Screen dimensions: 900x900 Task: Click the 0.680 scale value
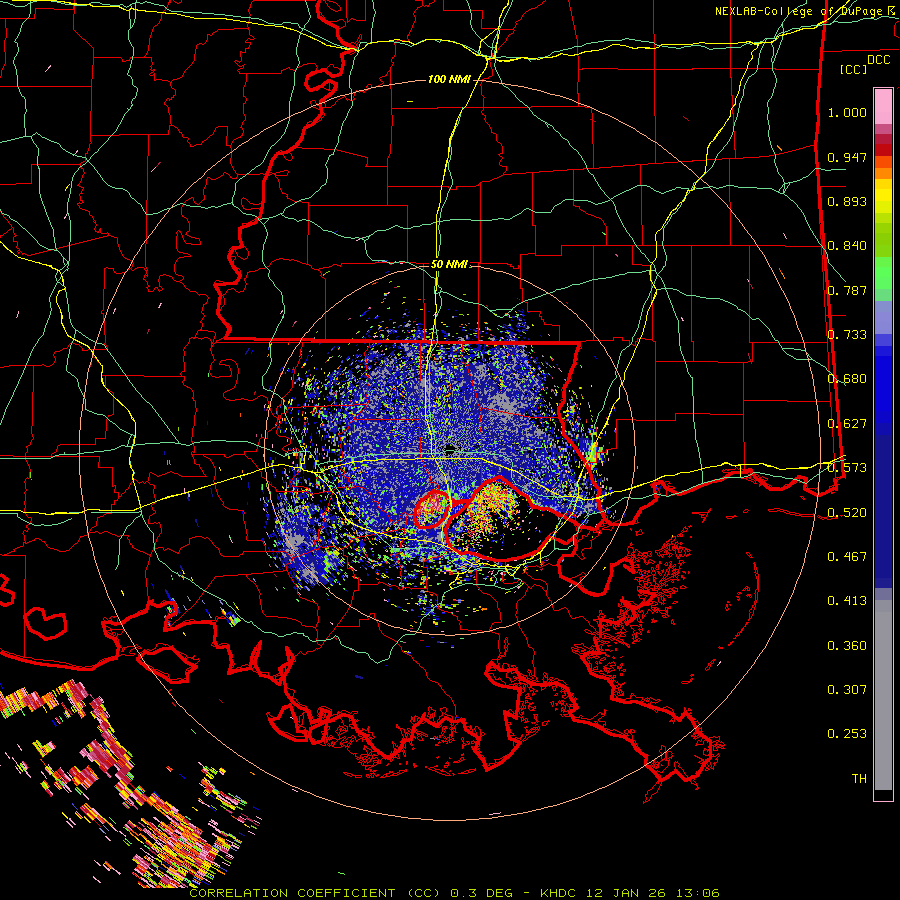coord(847,379)
